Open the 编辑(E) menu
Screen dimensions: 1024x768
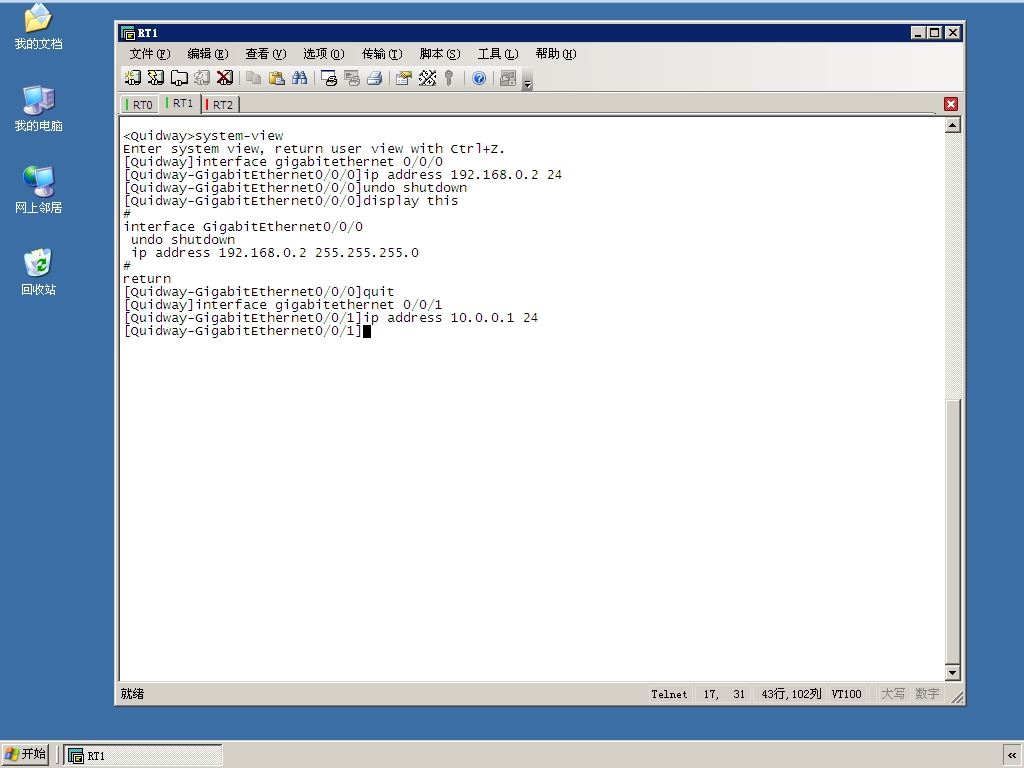point(208,54)
